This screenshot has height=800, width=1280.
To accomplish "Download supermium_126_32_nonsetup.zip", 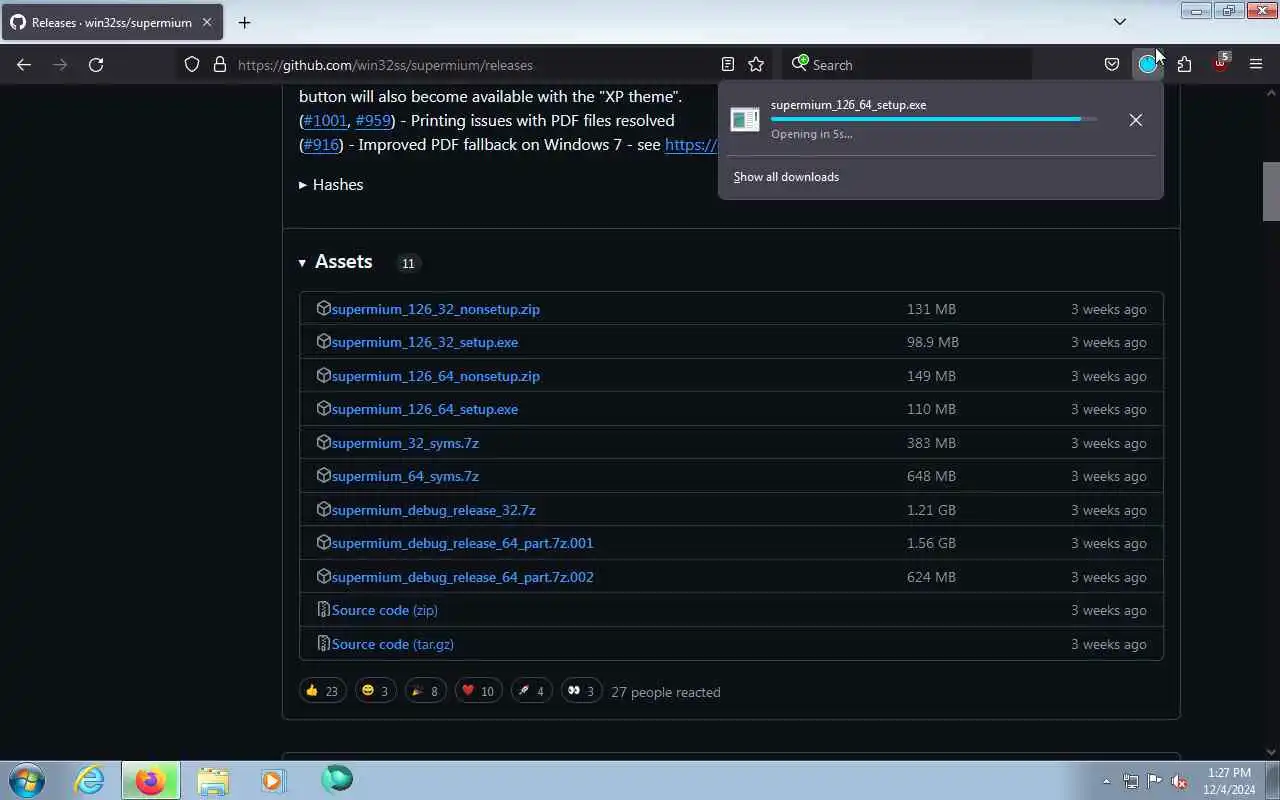I will tap(435, 309).
